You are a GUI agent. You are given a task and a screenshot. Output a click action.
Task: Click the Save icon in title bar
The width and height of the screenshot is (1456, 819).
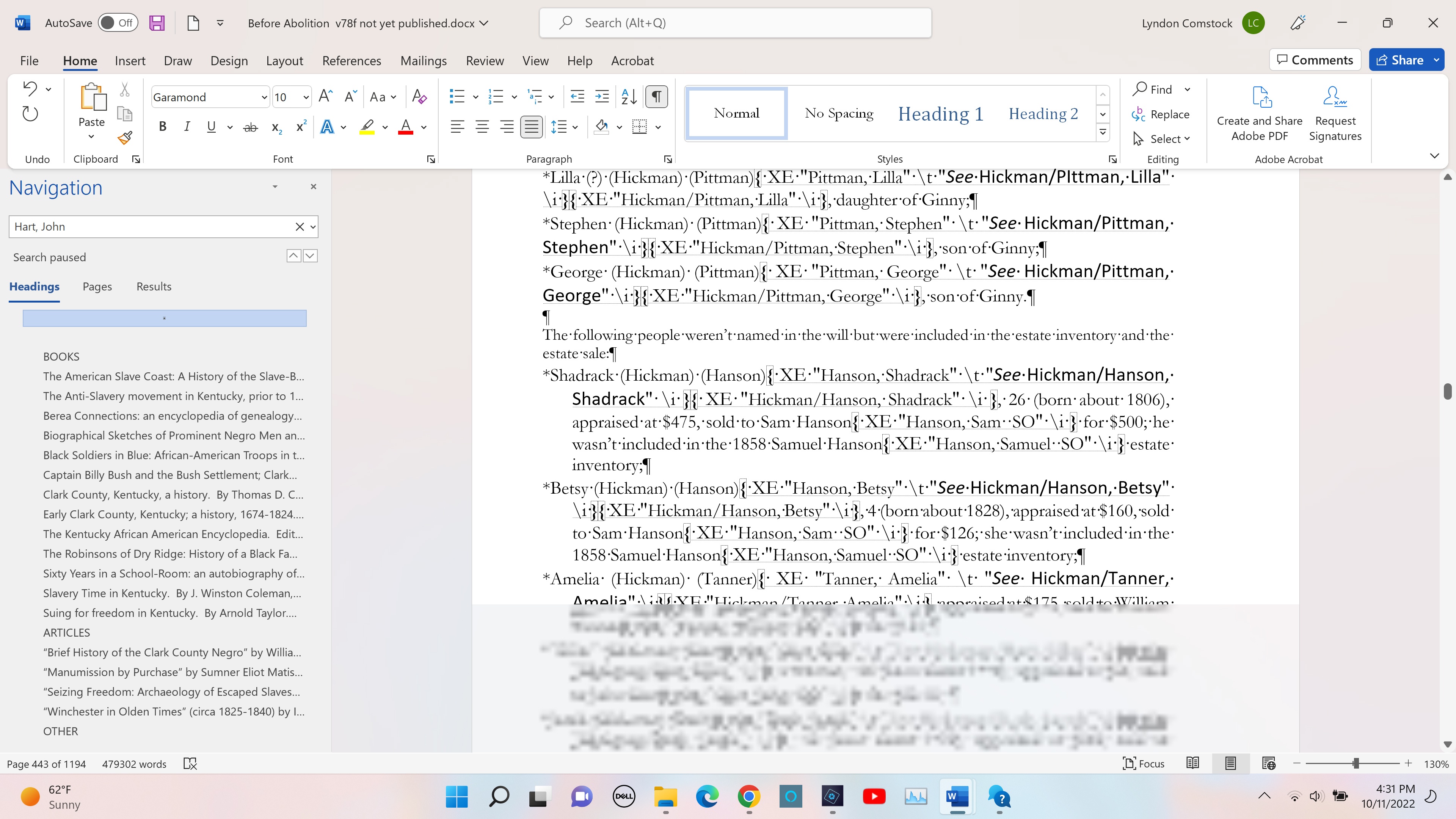coord(157,23)
